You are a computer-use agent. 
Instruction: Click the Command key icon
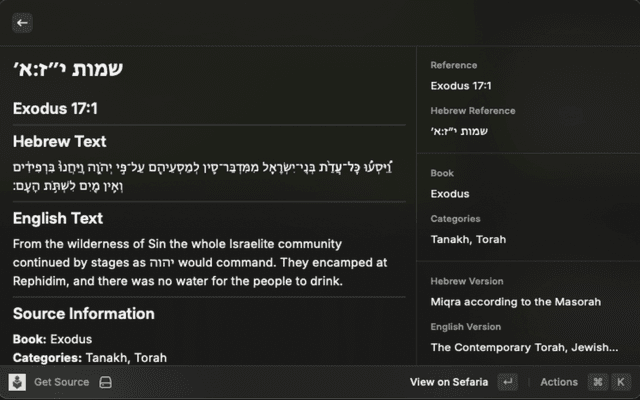597,382
